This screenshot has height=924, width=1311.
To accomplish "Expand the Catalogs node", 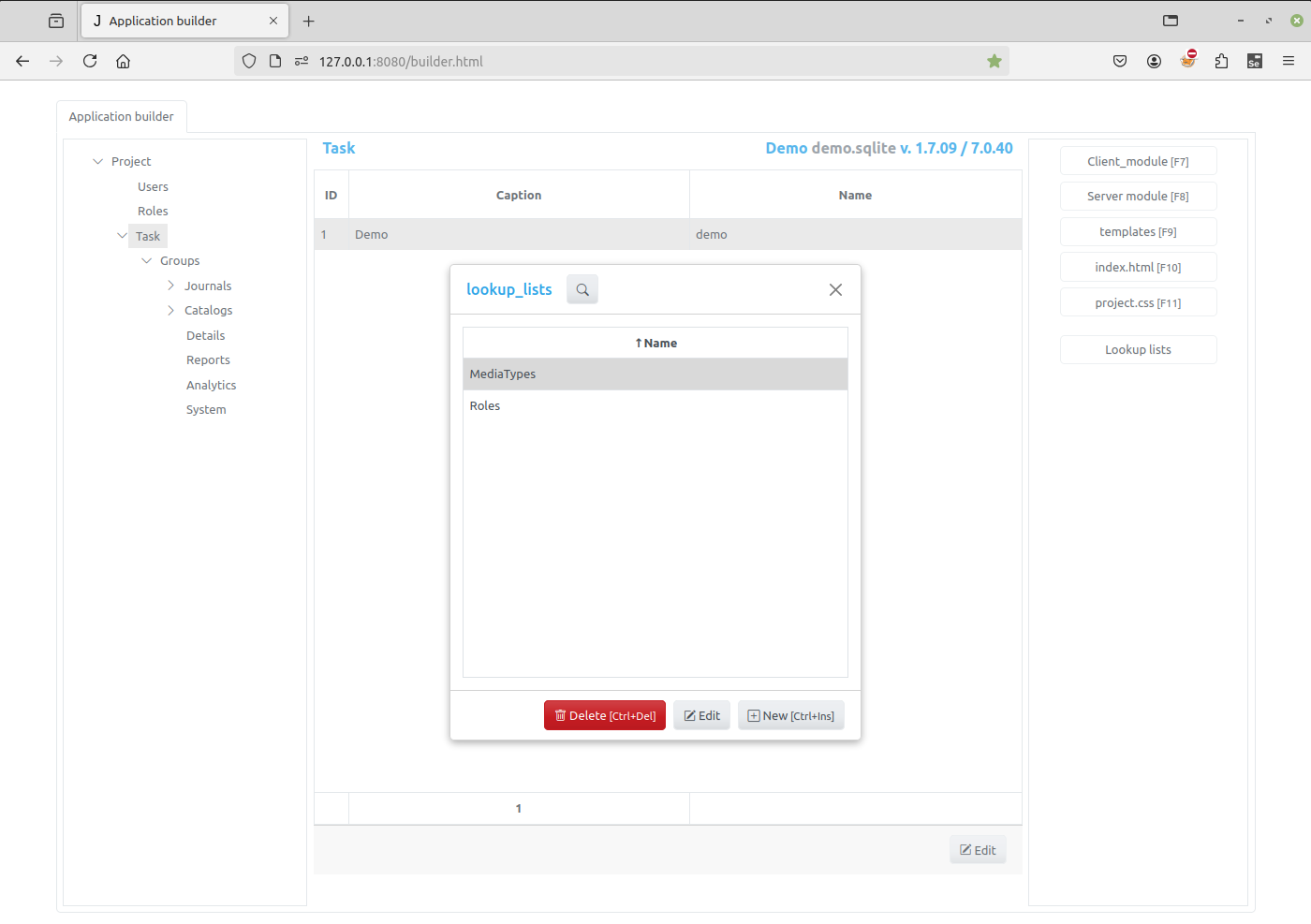I will [170, 310].
